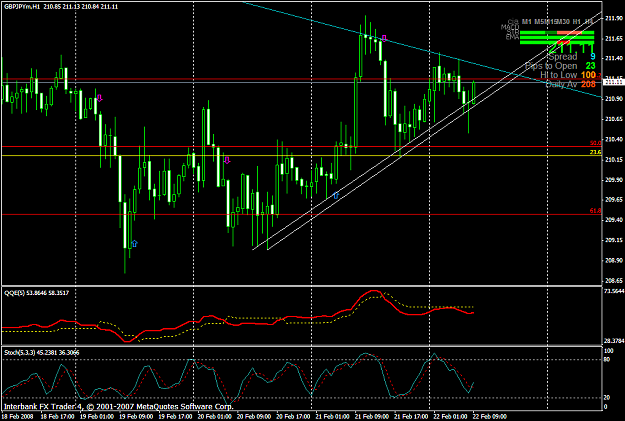Click the 210.40 price axis label
The width and height of the screenshot is (625, 421).
pos(614,139)
